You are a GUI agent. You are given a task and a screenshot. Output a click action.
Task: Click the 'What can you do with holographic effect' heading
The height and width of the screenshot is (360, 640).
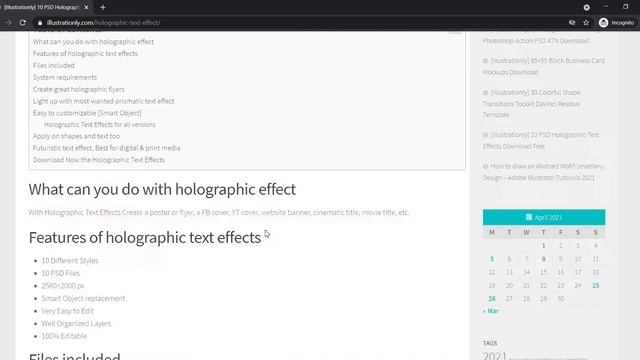pyautogui.click(x=162, y=189)
